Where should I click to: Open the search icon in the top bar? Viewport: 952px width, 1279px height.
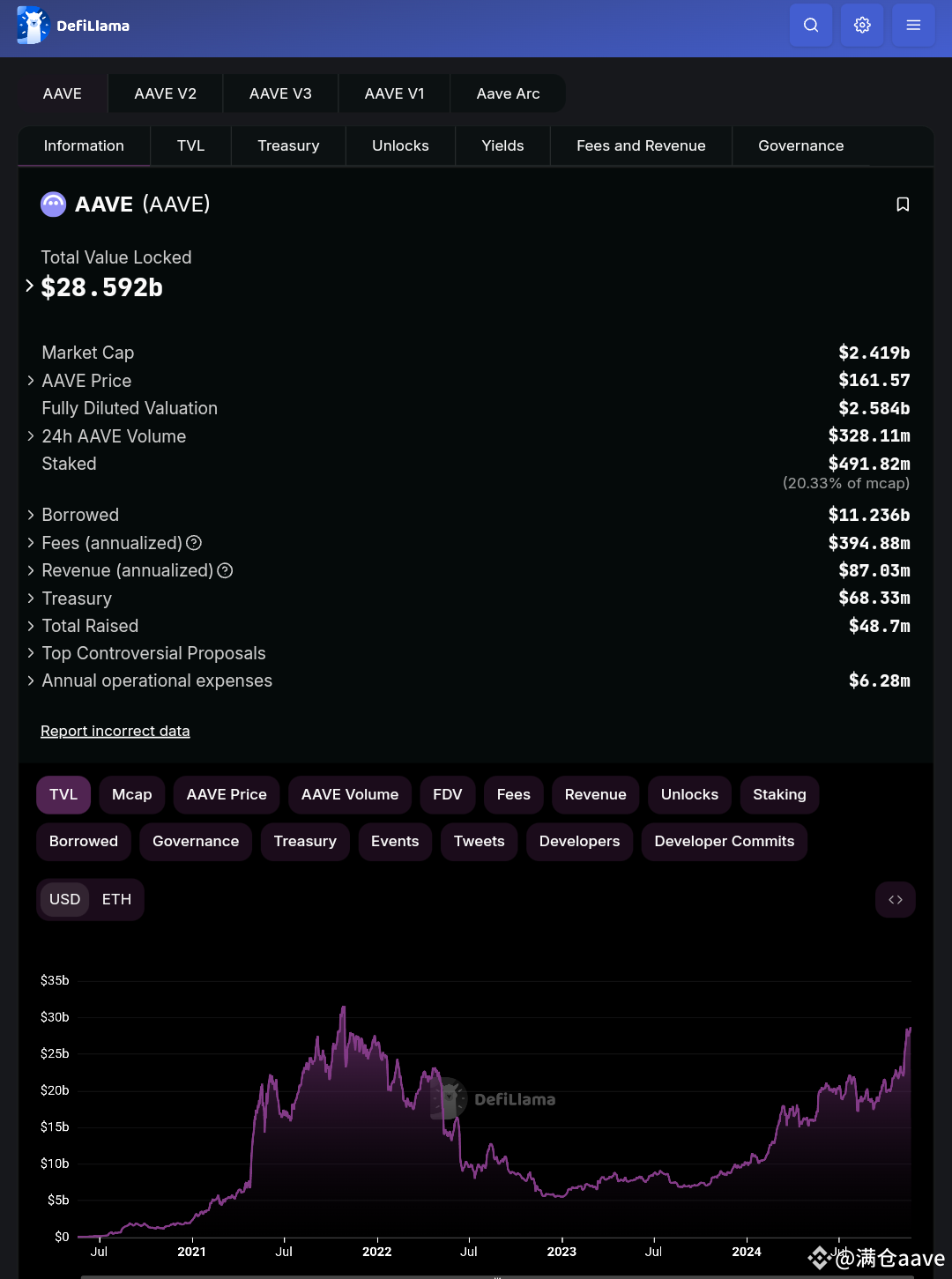click(x=810, y=25)
